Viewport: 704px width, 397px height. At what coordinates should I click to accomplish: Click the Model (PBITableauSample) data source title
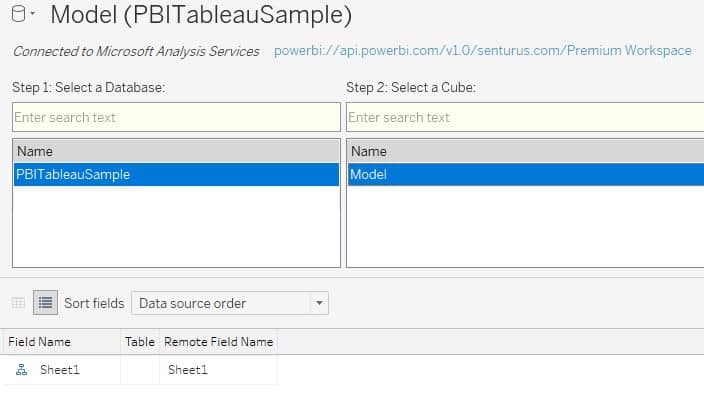point(201,14)
